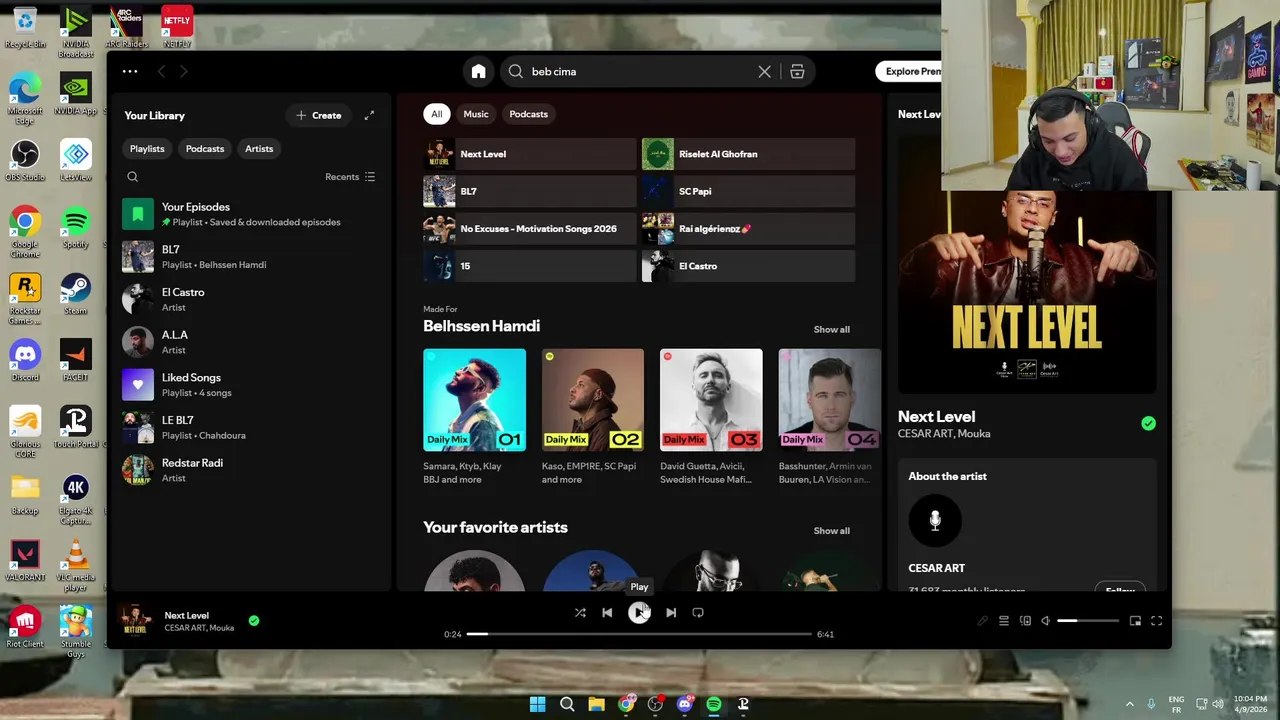Click the Explore Premium button
The height and width of the screenshot is (720, 1280).
pyautogui.click(x=908, y=72)
